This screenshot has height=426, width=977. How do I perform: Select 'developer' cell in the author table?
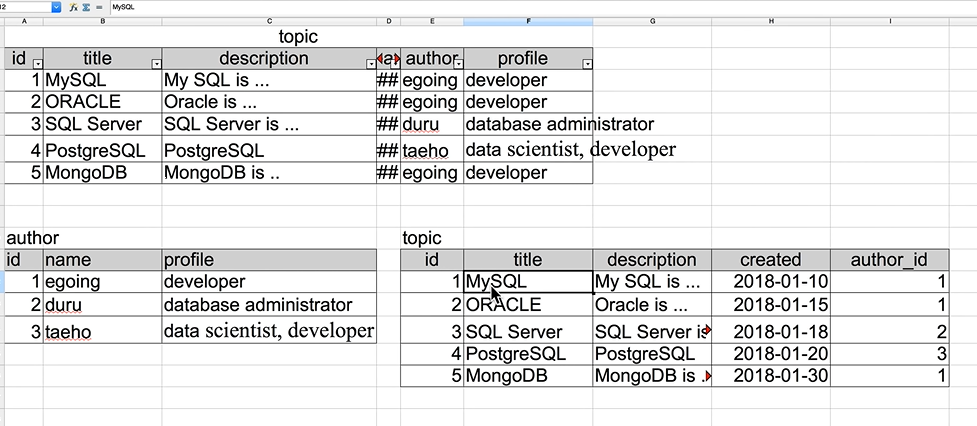(269, 282)
